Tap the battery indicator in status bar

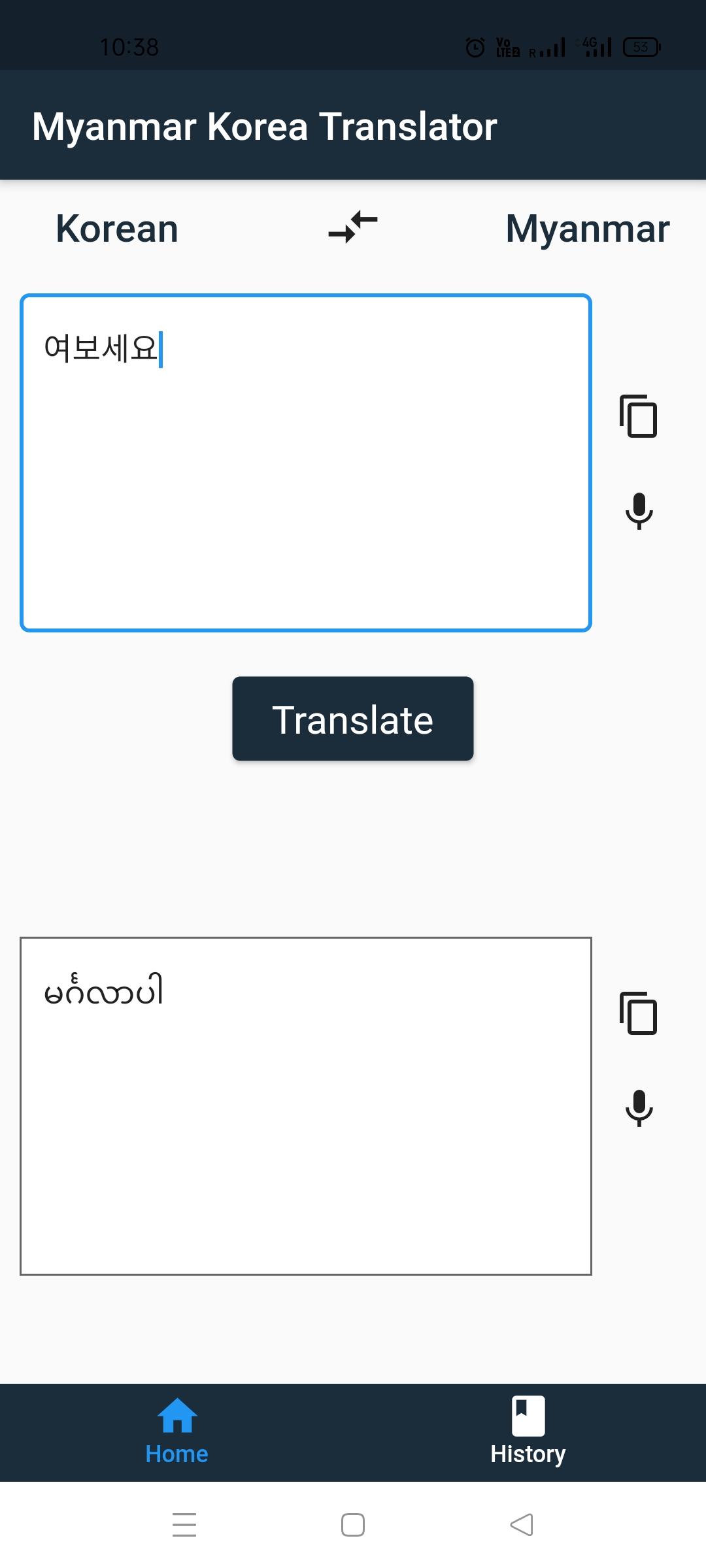click(x=641, y=46)
